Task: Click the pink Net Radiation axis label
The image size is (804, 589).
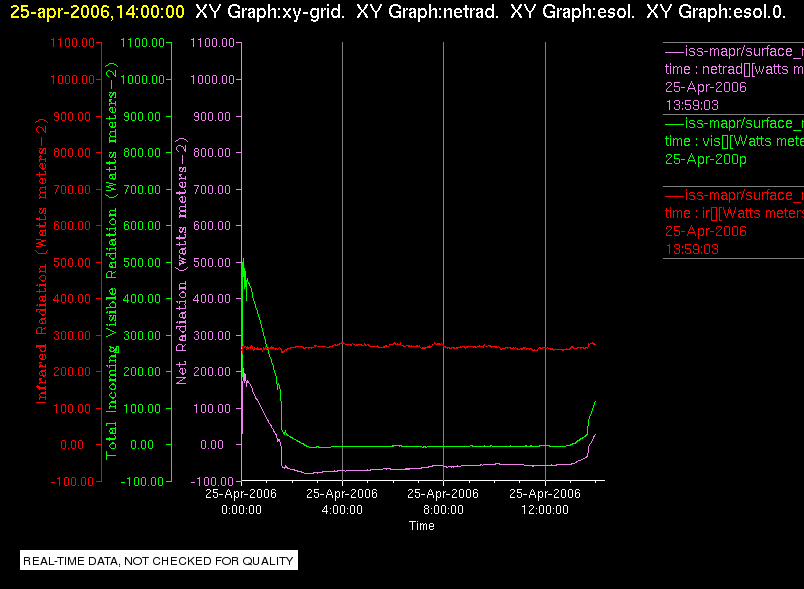Action: (182, 261)
